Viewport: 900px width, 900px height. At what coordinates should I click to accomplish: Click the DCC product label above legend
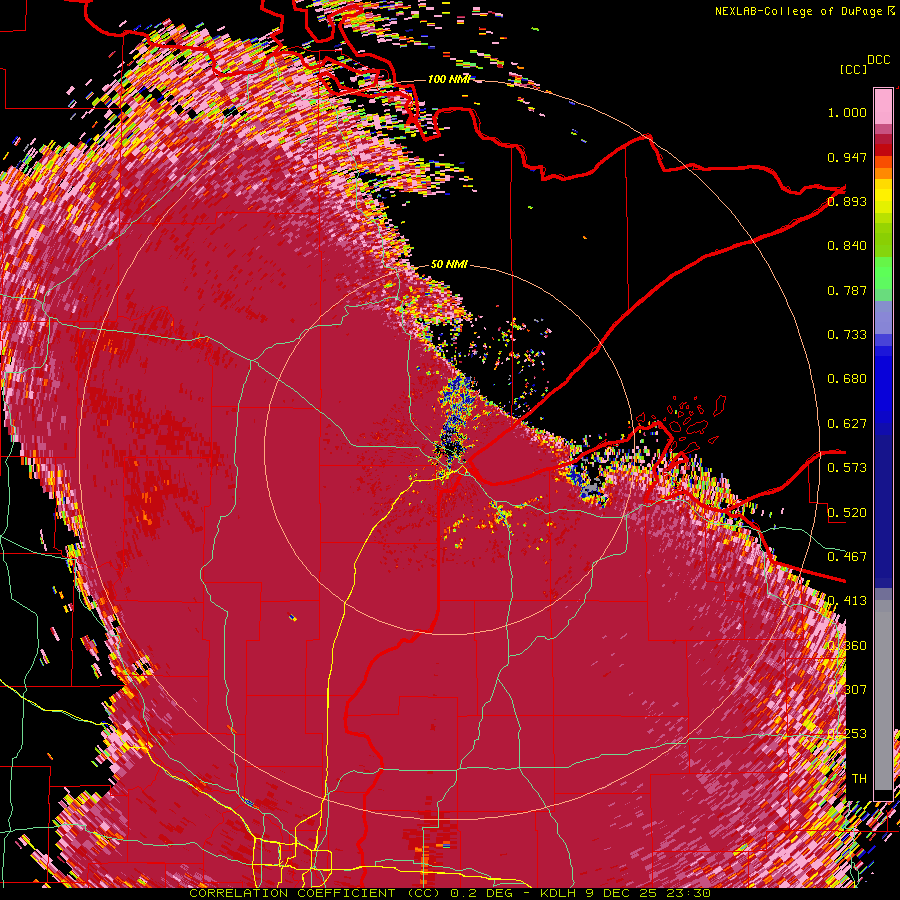tap(878, 60)
